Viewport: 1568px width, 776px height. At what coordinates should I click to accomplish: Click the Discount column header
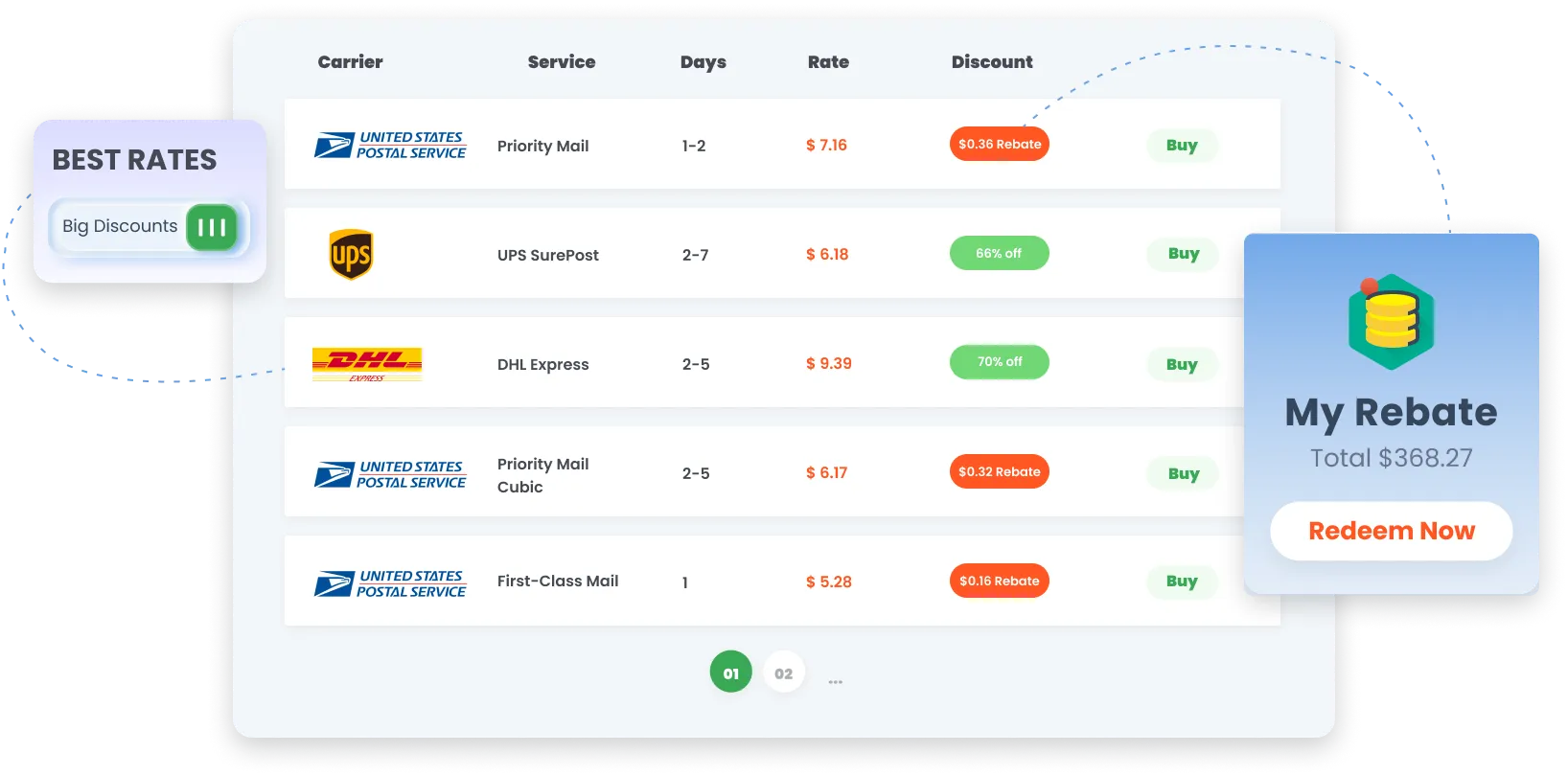pos(992,62)
